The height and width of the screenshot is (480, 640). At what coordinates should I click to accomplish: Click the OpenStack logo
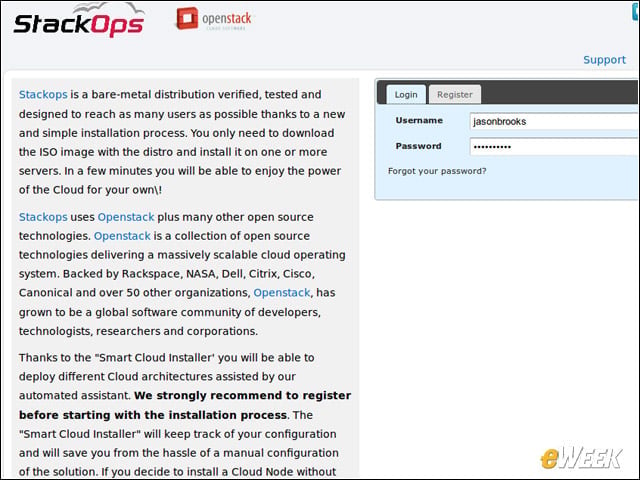tap(214, 19)
